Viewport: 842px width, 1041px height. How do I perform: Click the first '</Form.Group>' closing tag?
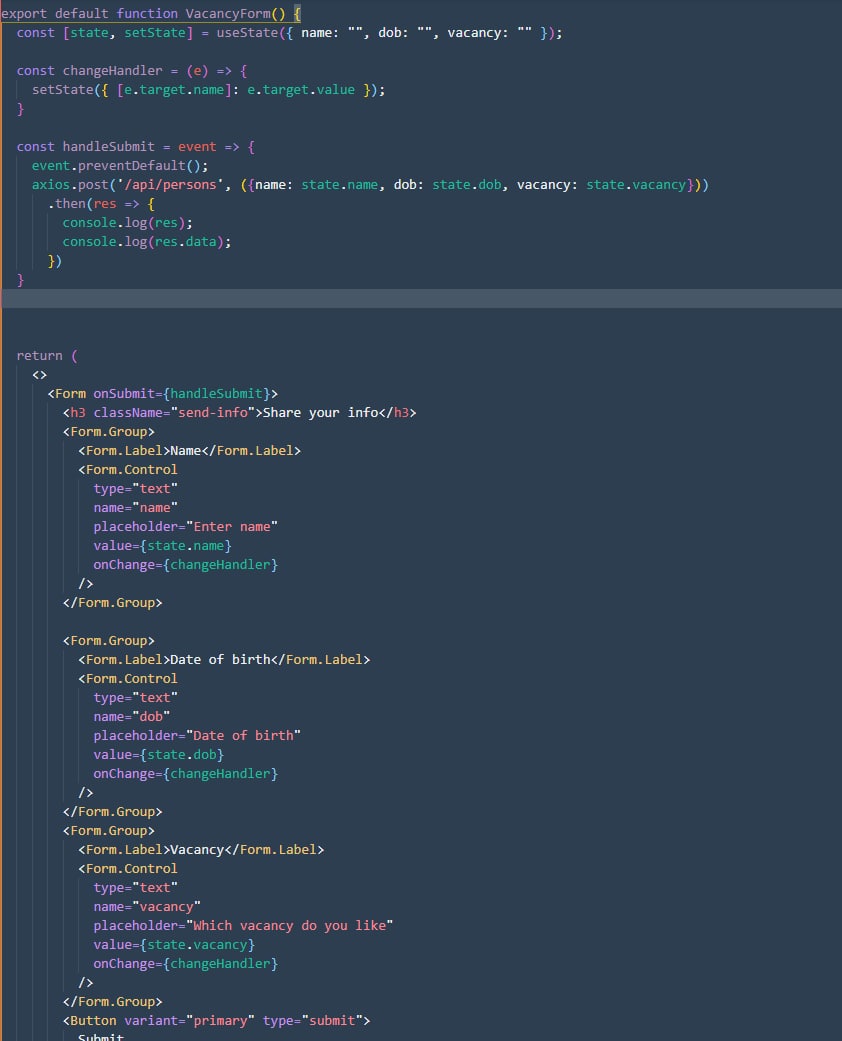click(112, 603)
